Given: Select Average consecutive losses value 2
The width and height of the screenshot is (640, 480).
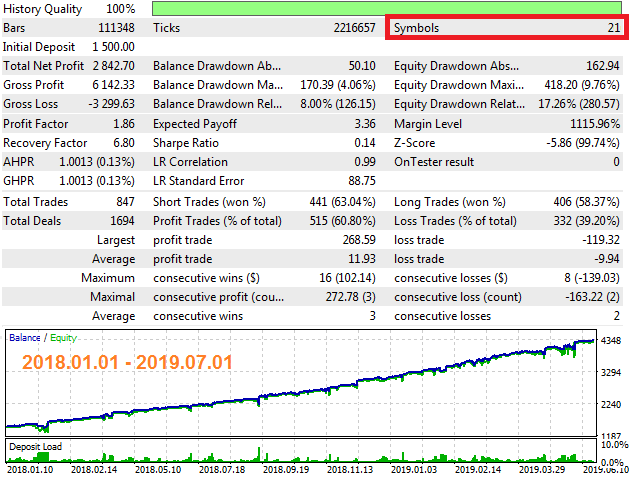Looking at the screenshot, I should coord(616,316).
